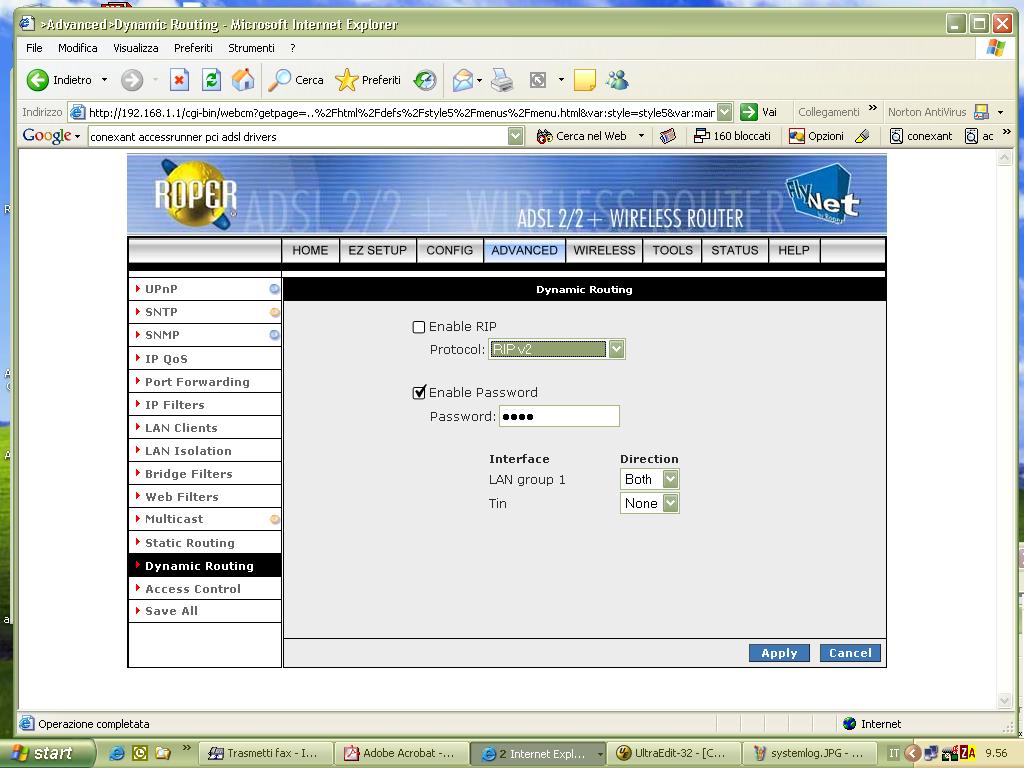Open the Cerca search icon

pyautogui.click(x=297, y=80)
